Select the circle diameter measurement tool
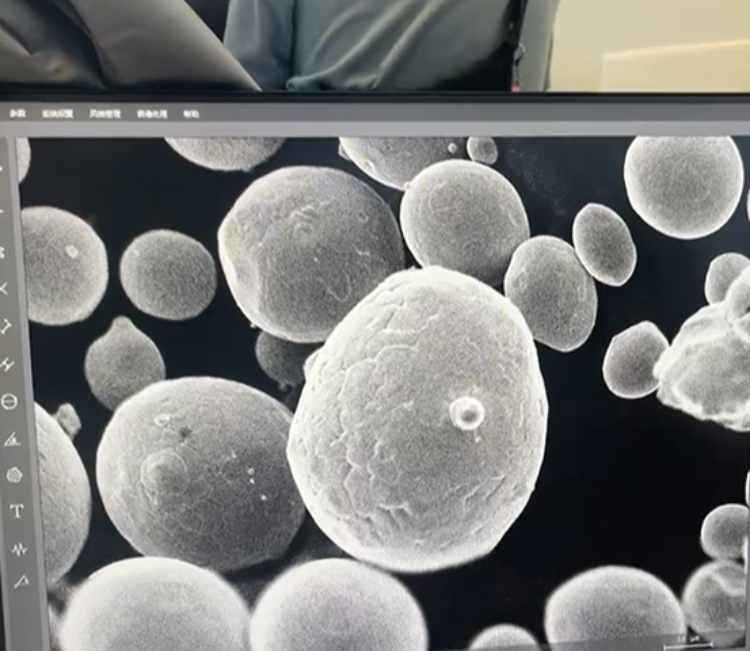 point(9,401)
